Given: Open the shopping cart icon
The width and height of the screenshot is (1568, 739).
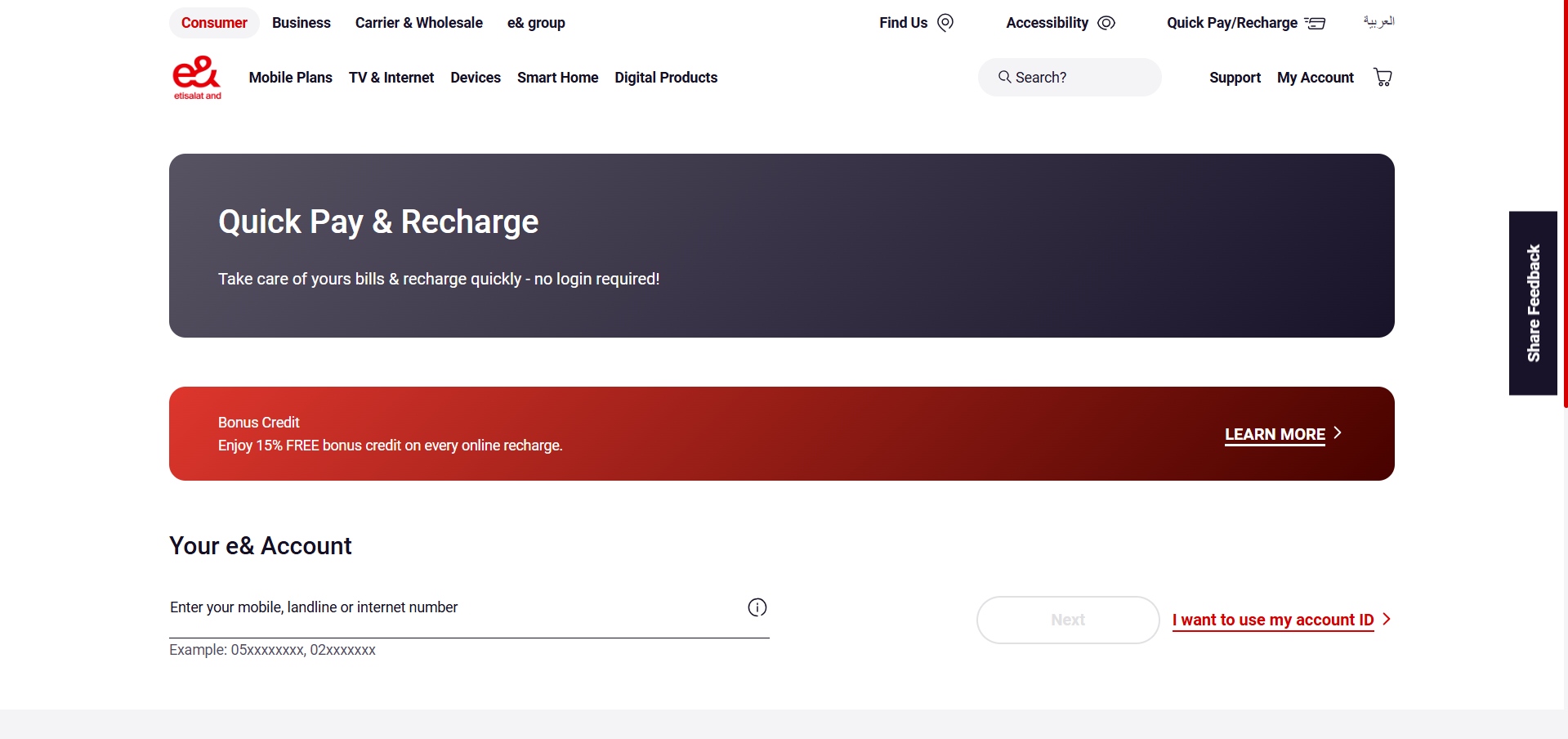Looking at the screenshot, I should (x=1383, y=77).
